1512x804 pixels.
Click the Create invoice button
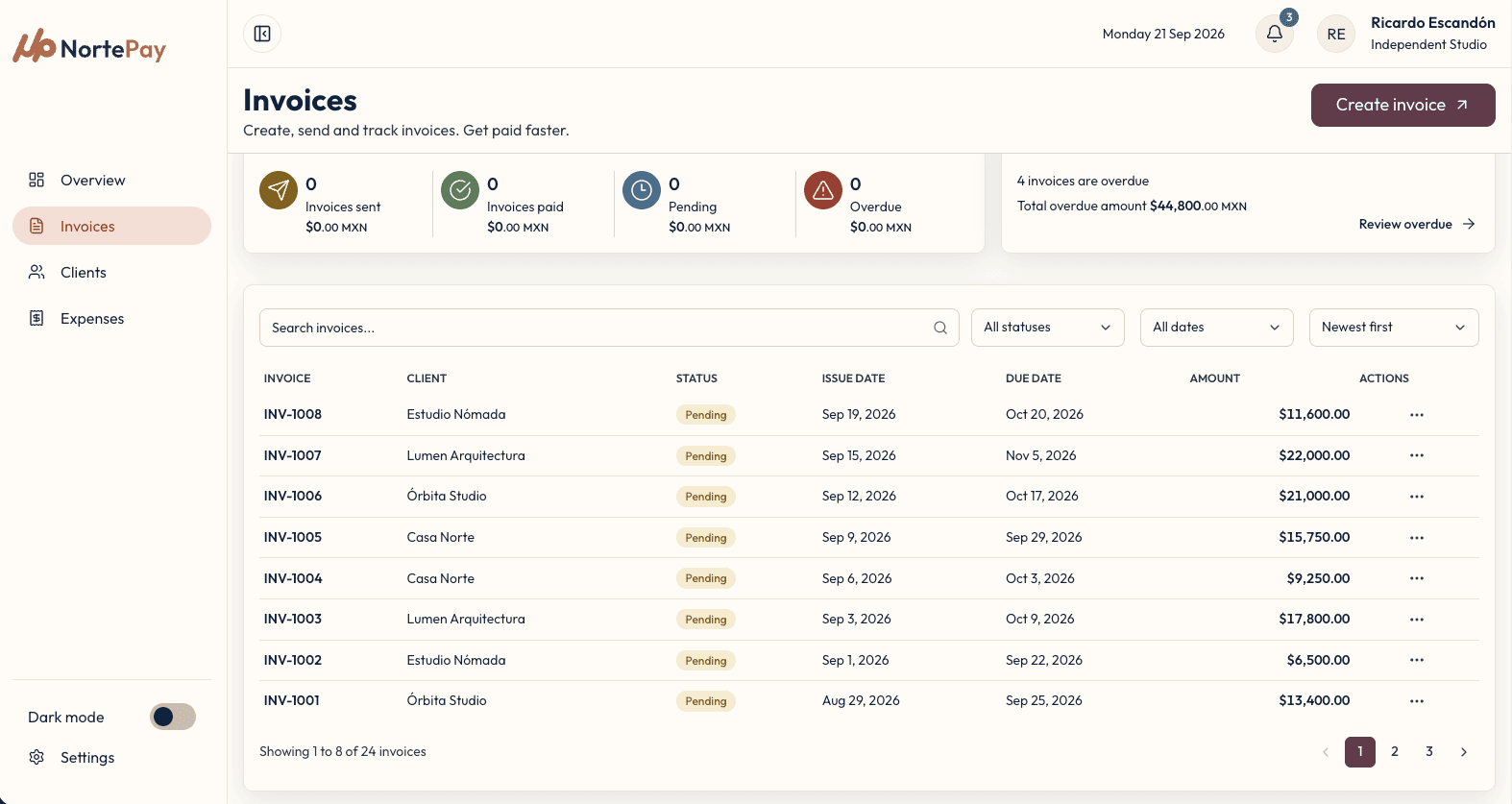coord(1402,105)
